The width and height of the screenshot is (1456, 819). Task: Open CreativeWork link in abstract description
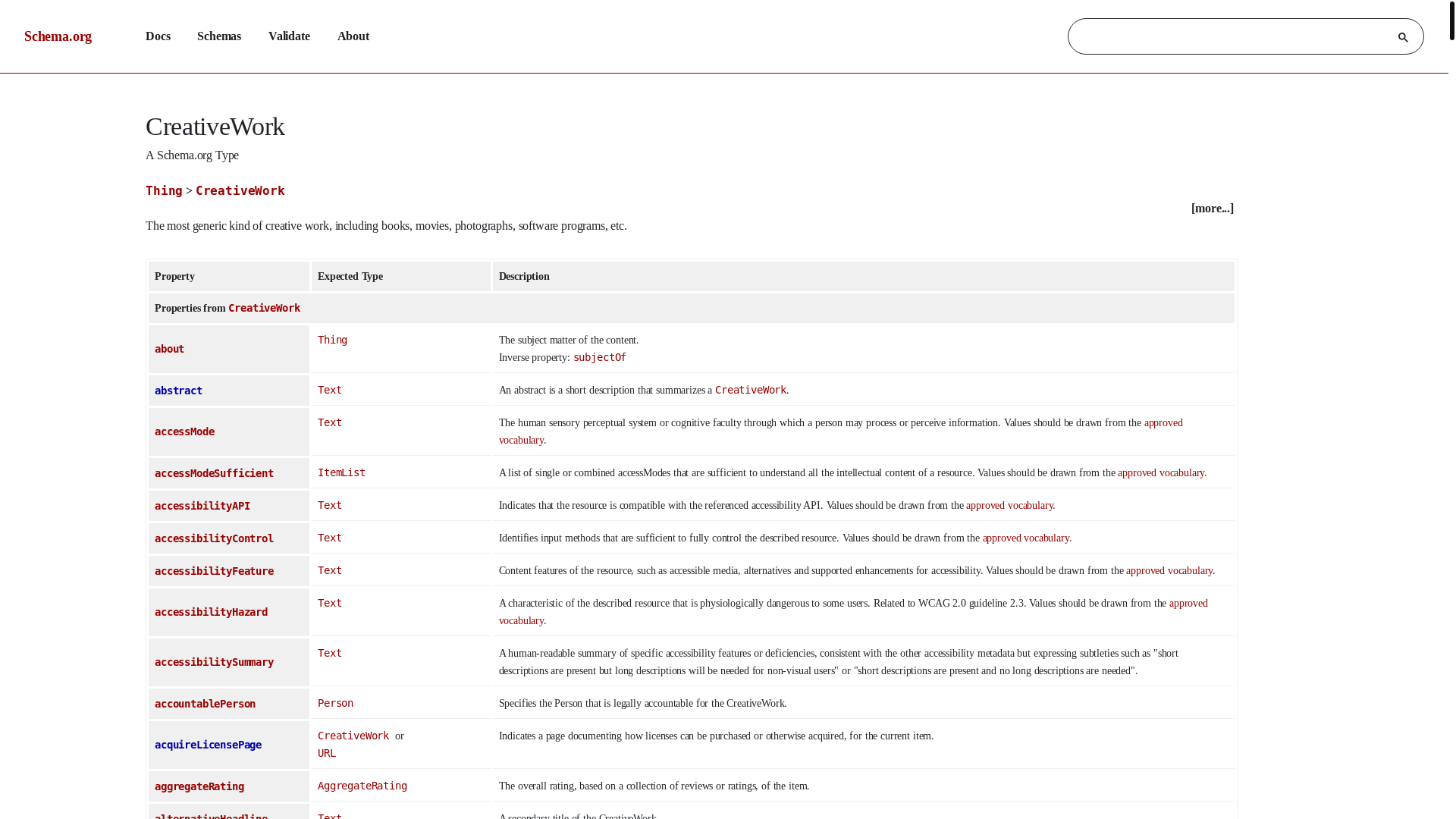click(751, 390)
